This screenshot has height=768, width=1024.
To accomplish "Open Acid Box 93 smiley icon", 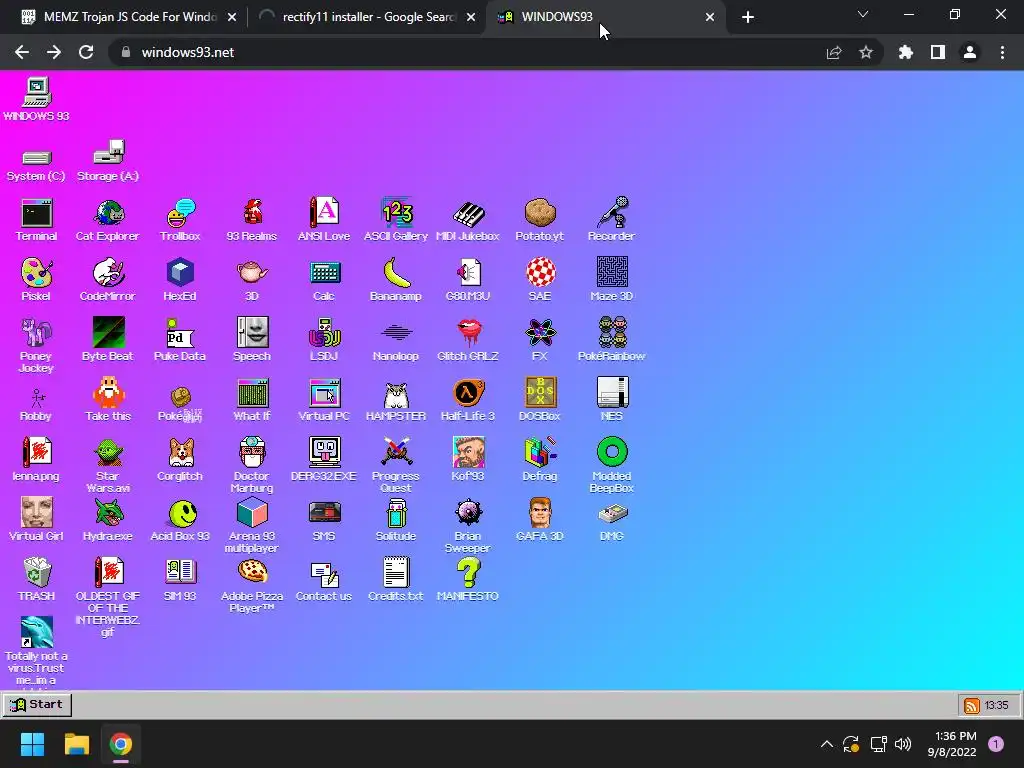I will point(180,520).
